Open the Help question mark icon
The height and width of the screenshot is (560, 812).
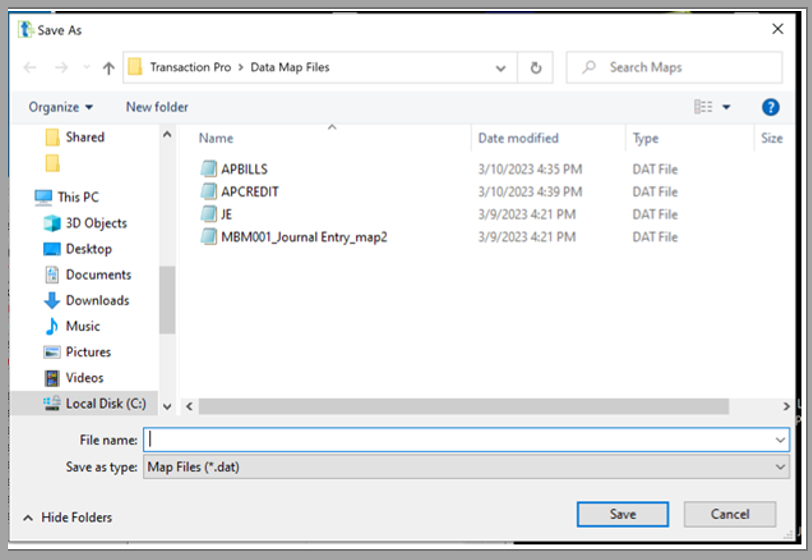(770, 107)
